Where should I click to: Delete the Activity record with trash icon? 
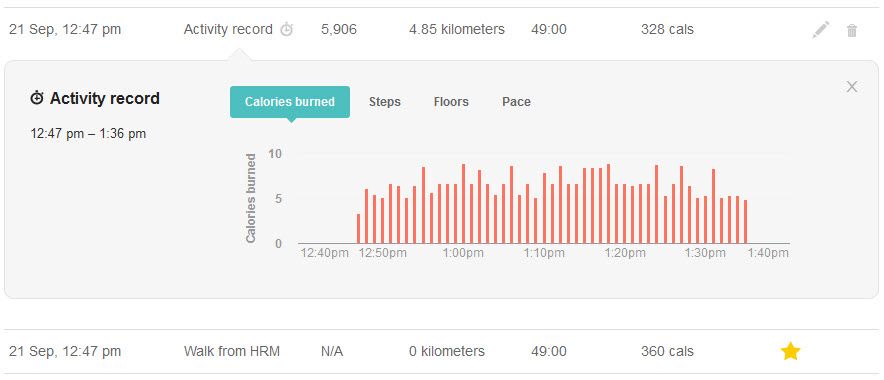(852, 30)
